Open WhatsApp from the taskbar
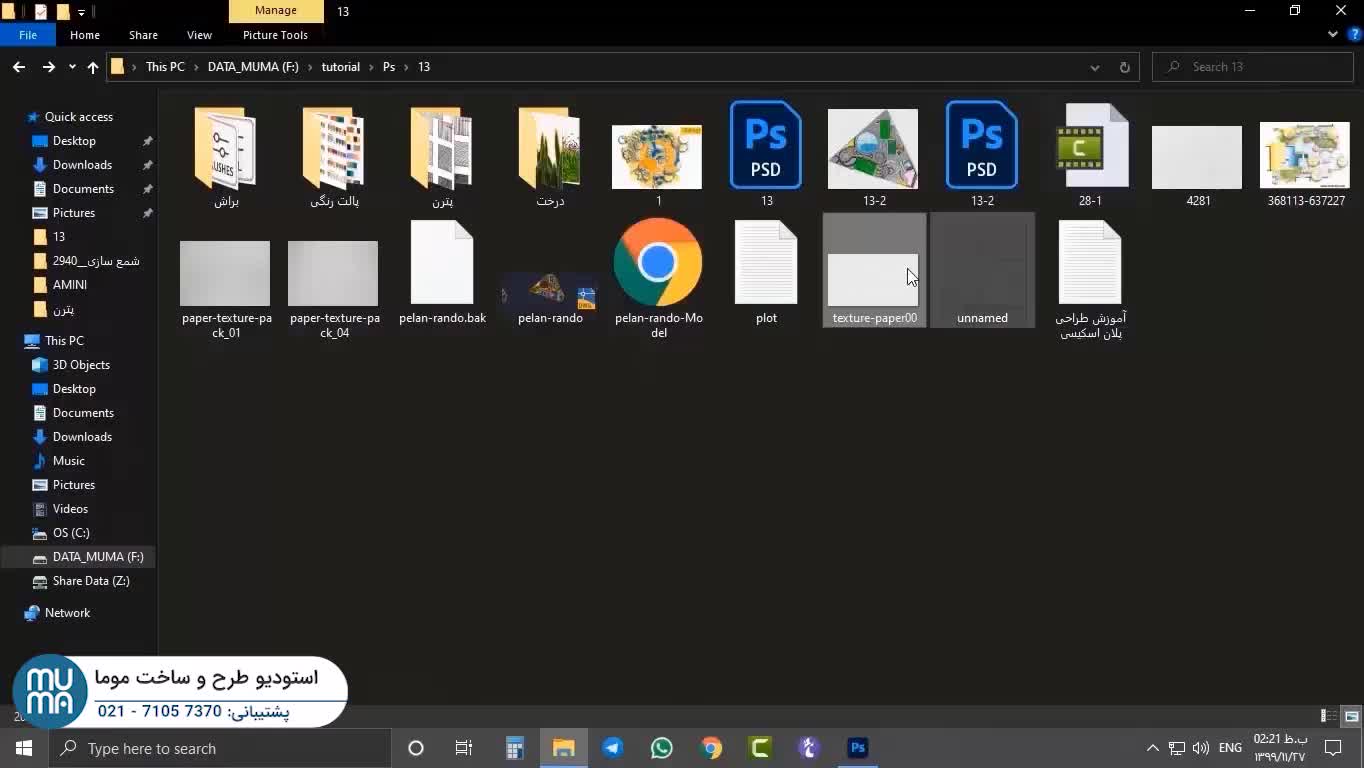The image size is (1364, 768). [x=661, y=748]
